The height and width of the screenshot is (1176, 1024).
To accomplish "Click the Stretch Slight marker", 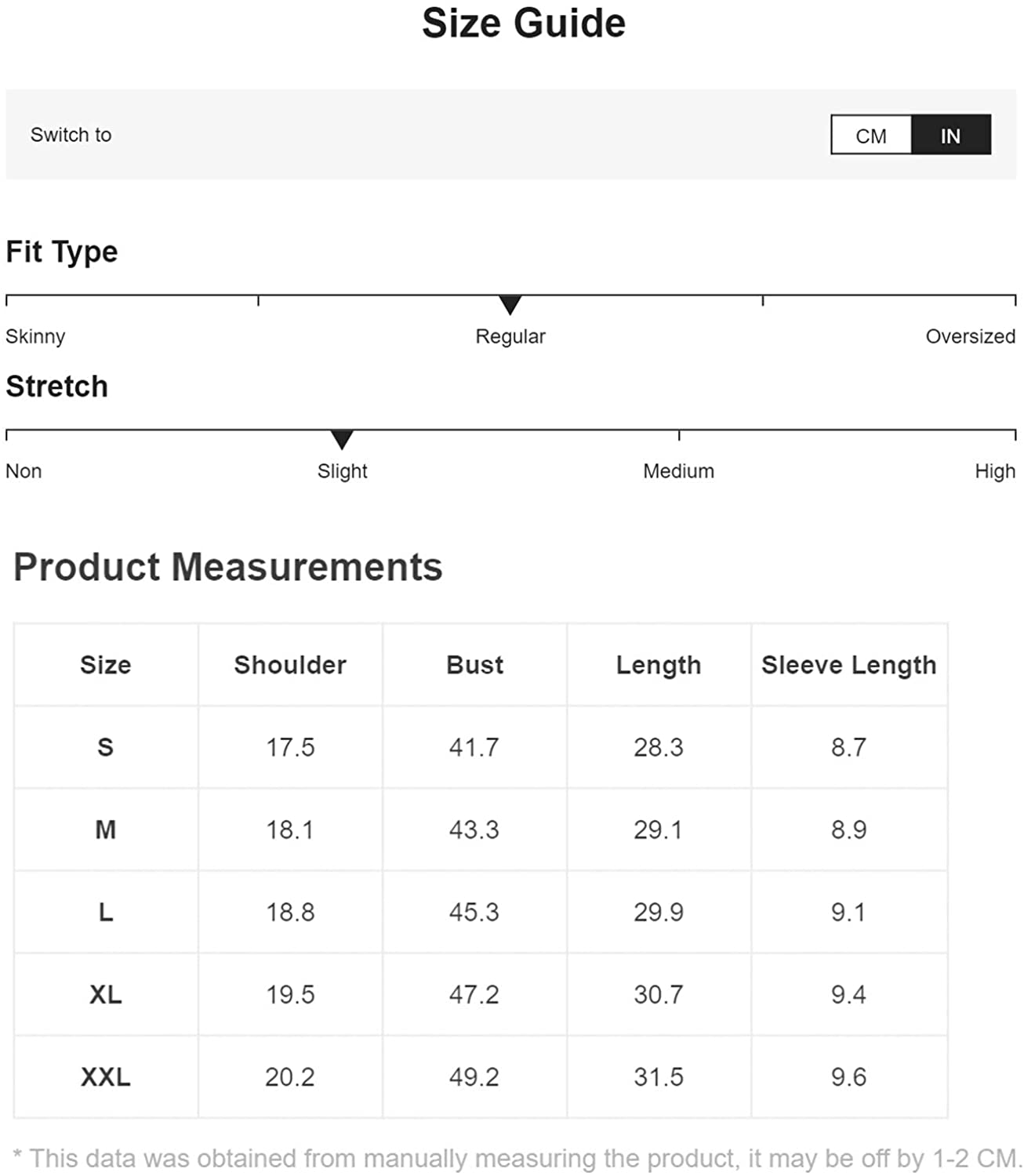I will 342,439.
